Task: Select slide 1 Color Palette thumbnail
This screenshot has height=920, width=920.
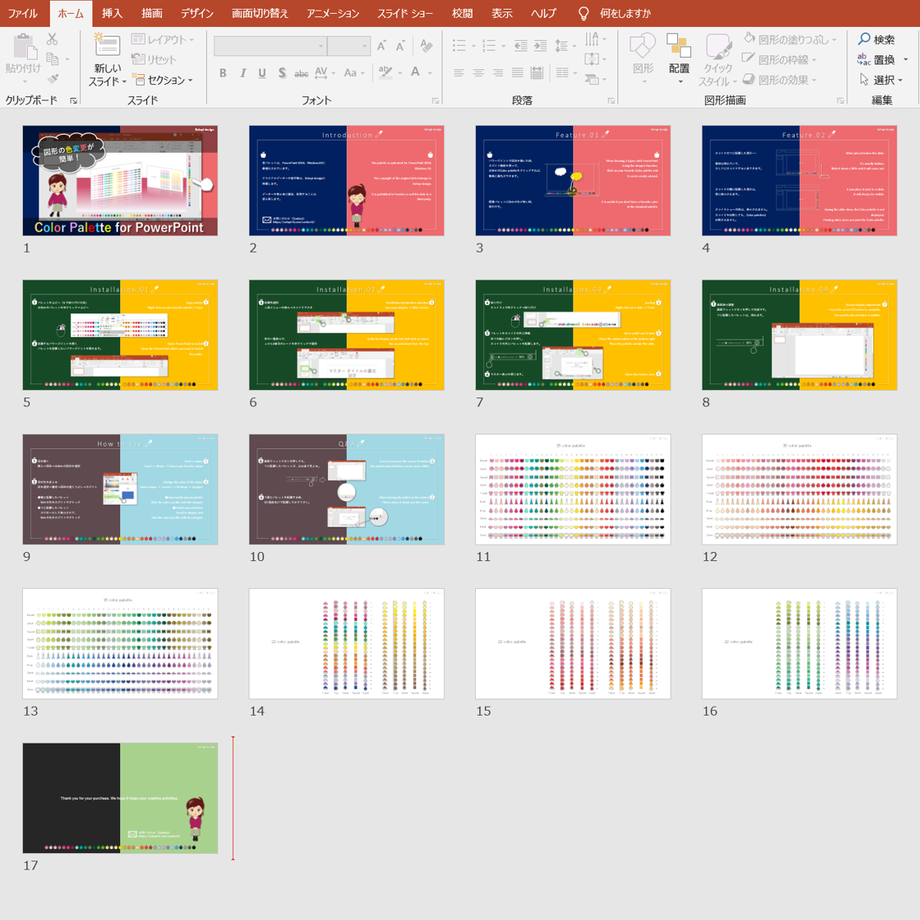Action: pyautogui.click(x=120, y=181)
